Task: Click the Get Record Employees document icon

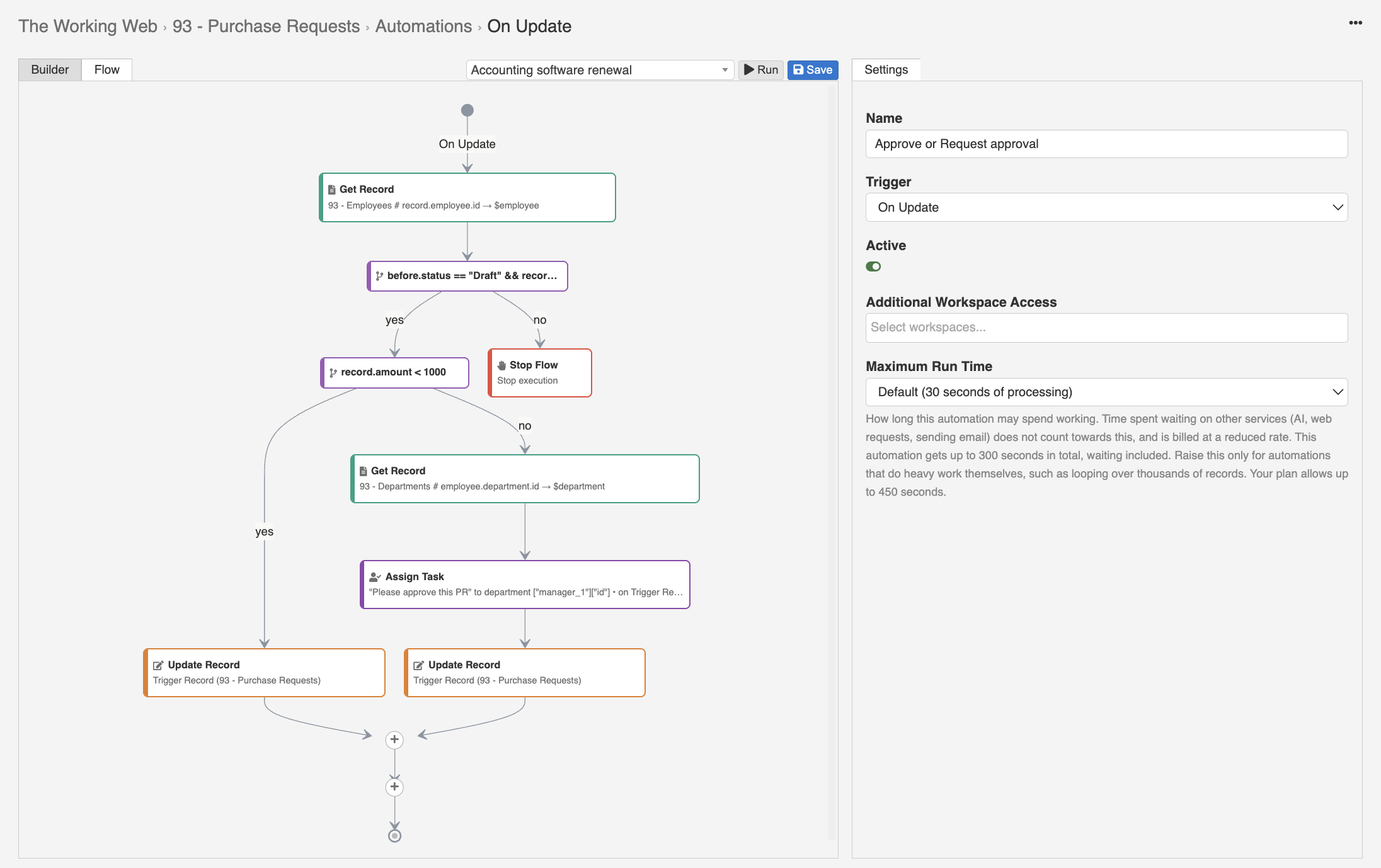Action: tap(331, 190)
